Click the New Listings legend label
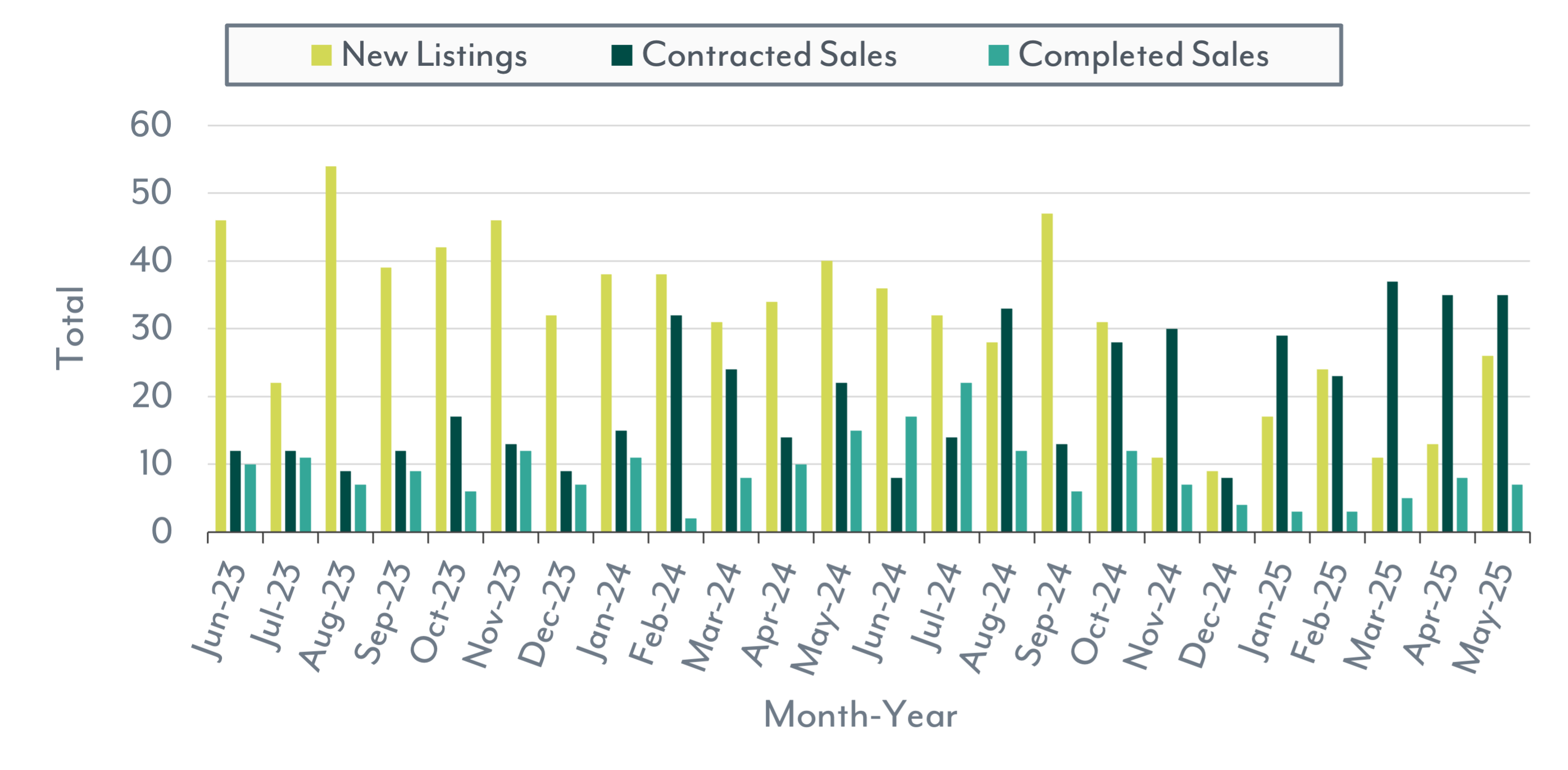 [x=434, y=55]
